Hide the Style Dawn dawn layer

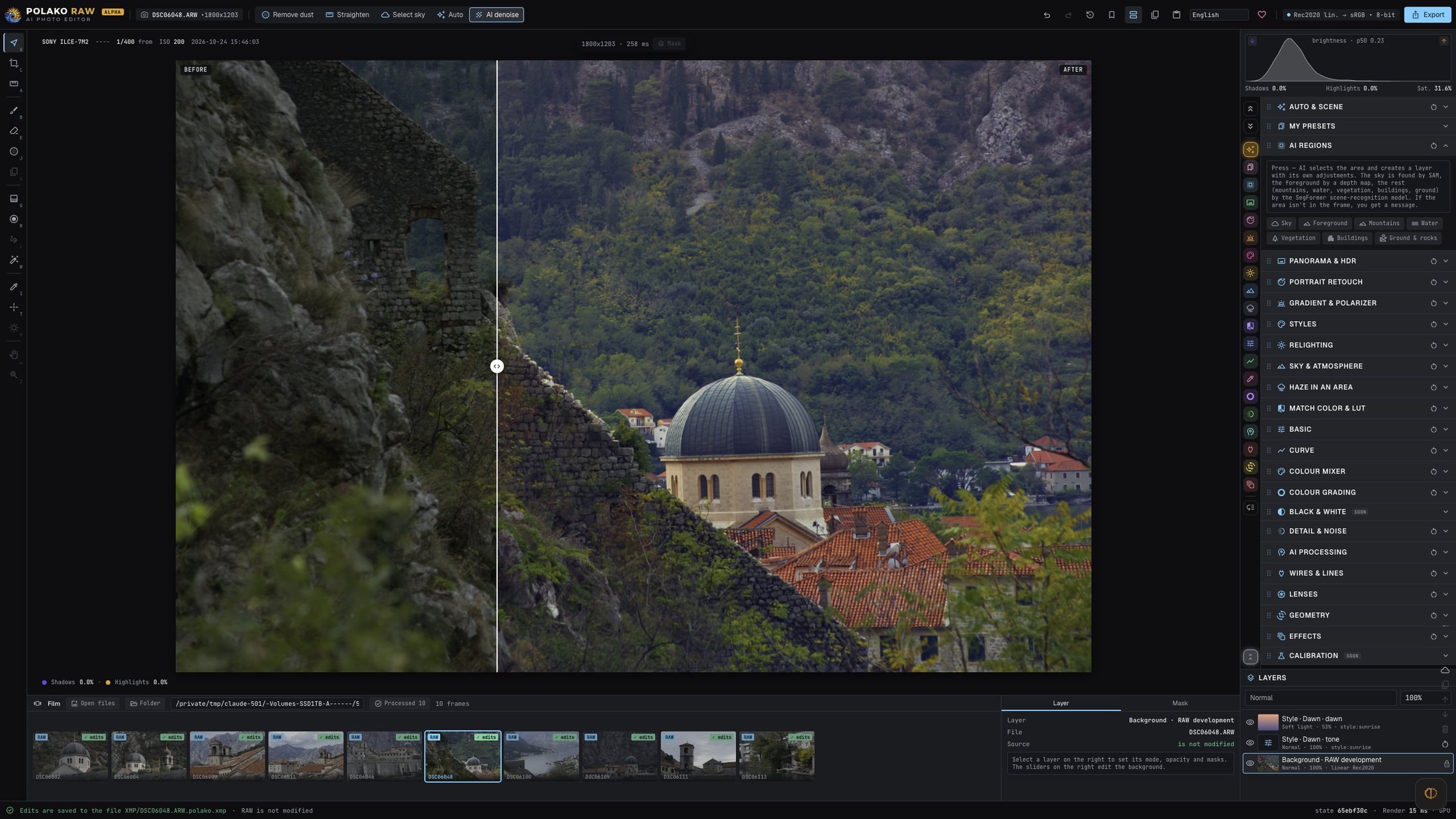pos(1250,722)
